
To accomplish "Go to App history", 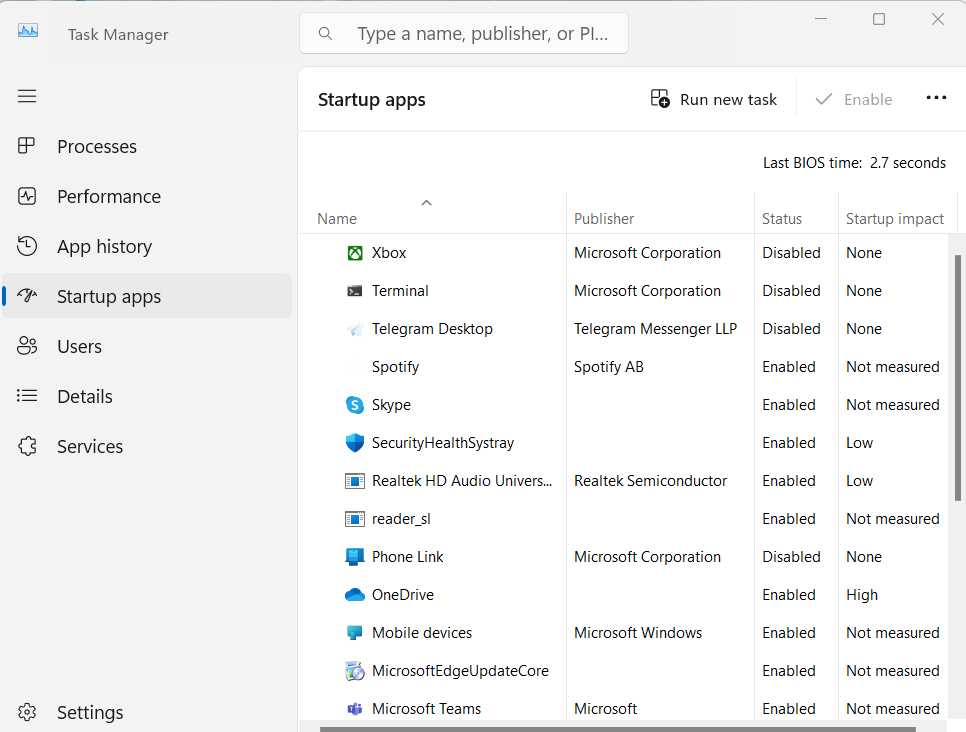I will tap(104, 247).
